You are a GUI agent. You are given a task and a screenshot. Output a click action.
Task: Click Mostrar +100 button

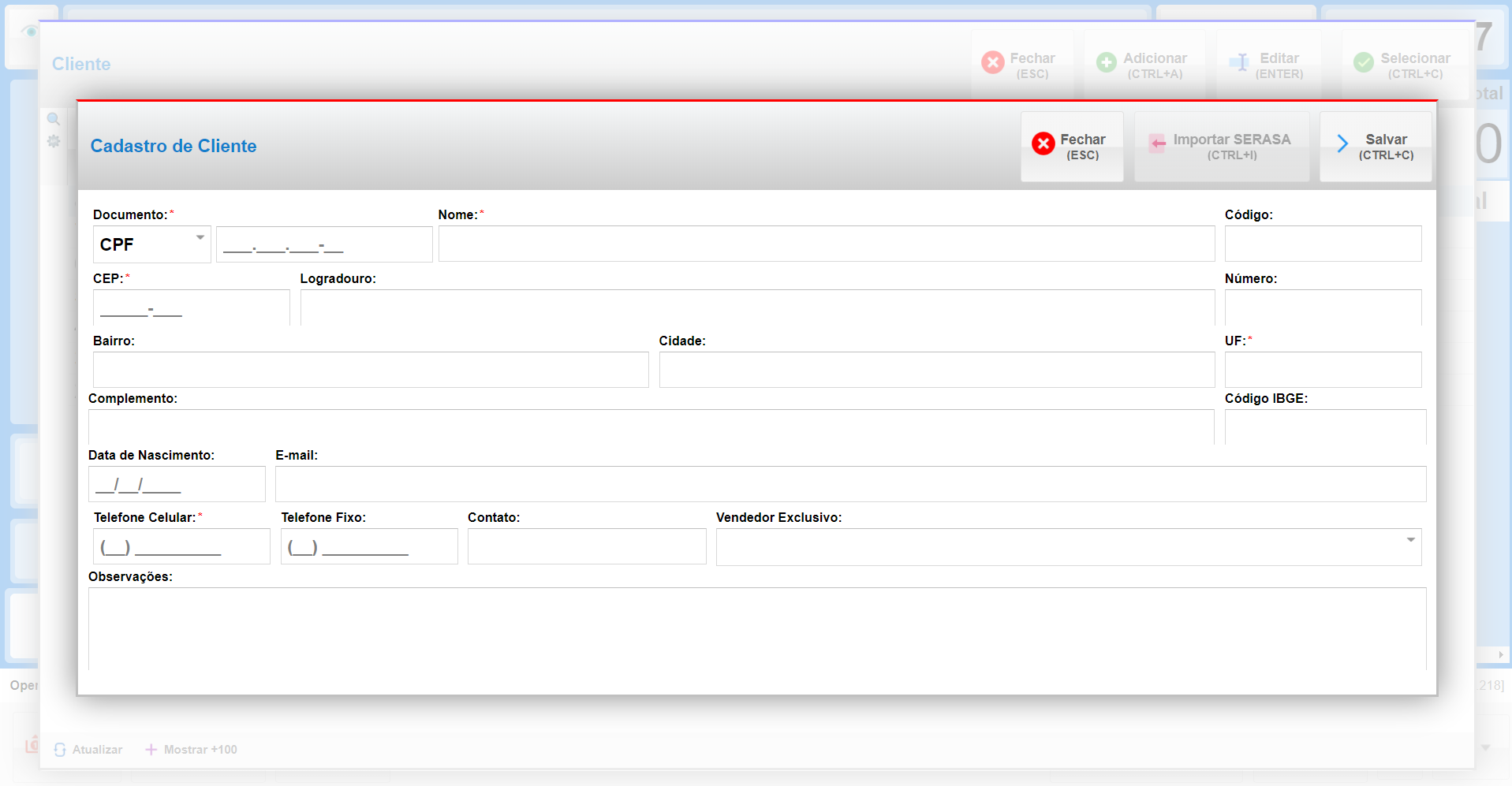[192, 750]
